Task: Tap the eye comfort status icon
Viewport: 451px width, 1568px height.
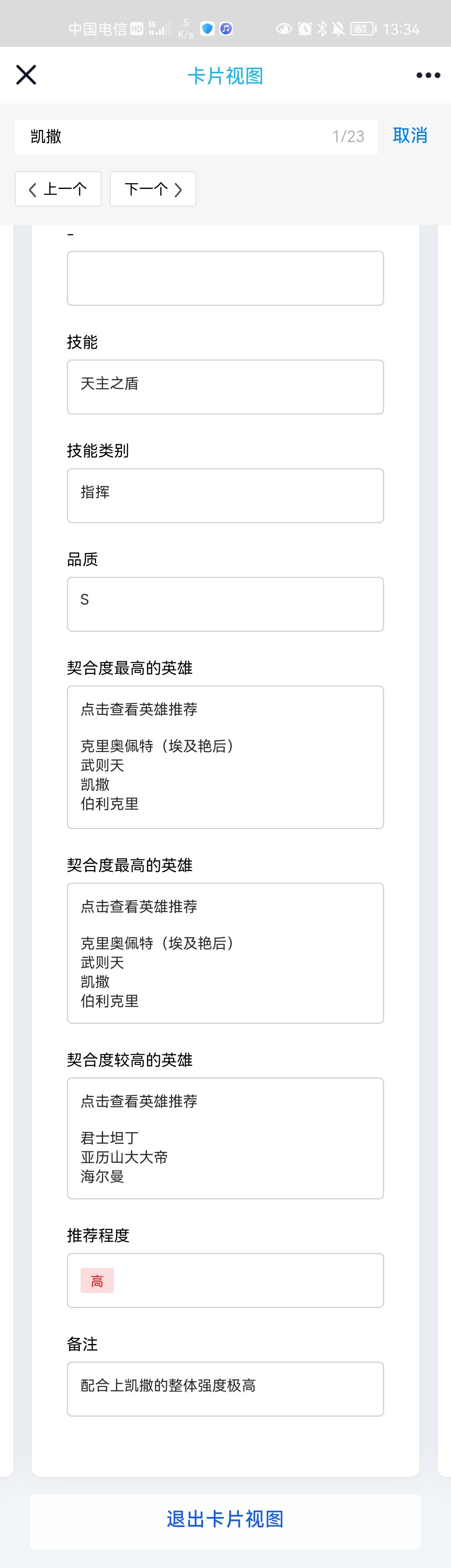Action: 284,28
